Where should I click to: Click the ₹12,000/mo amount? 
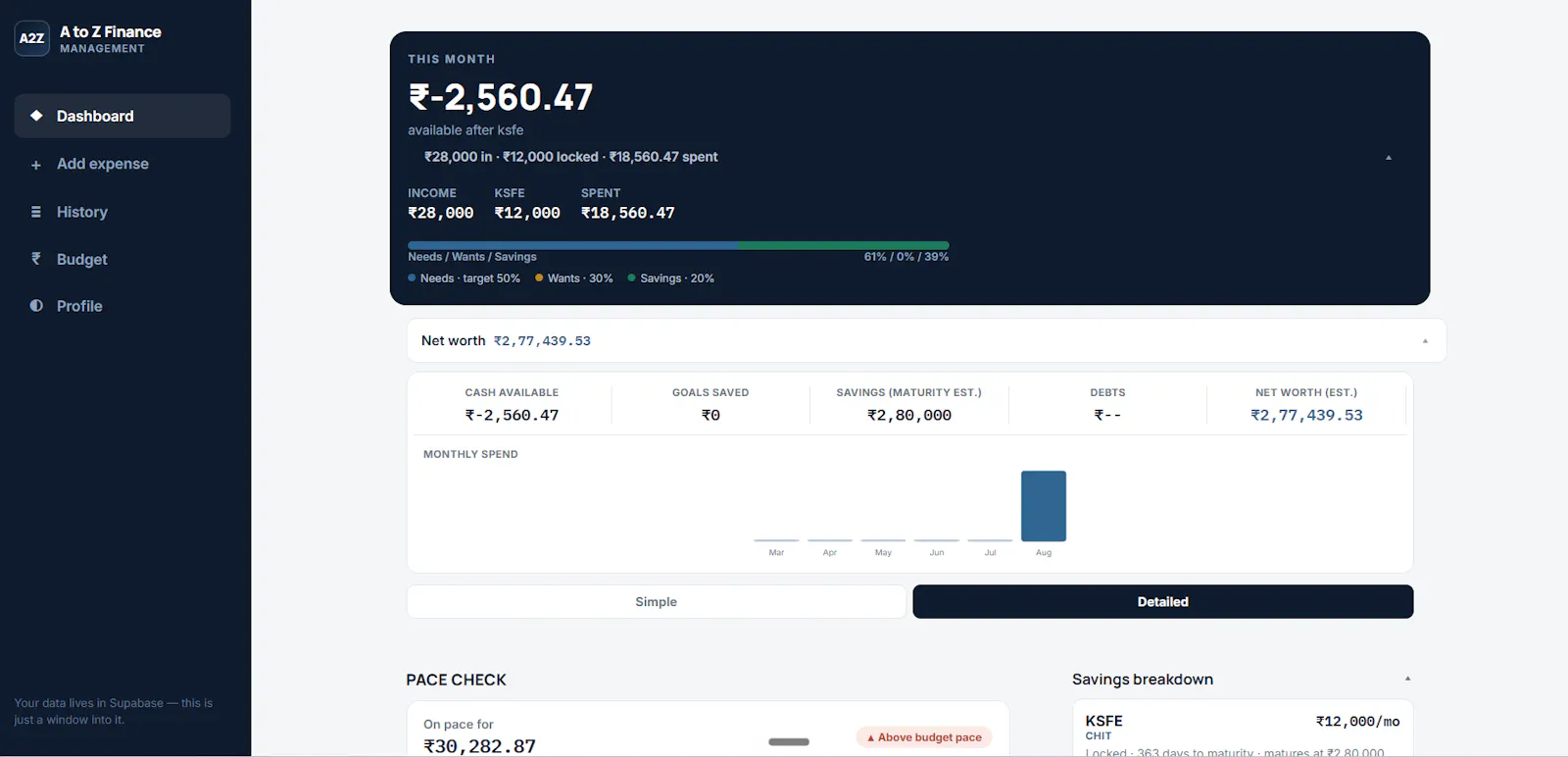click(x=1357, y=722)
